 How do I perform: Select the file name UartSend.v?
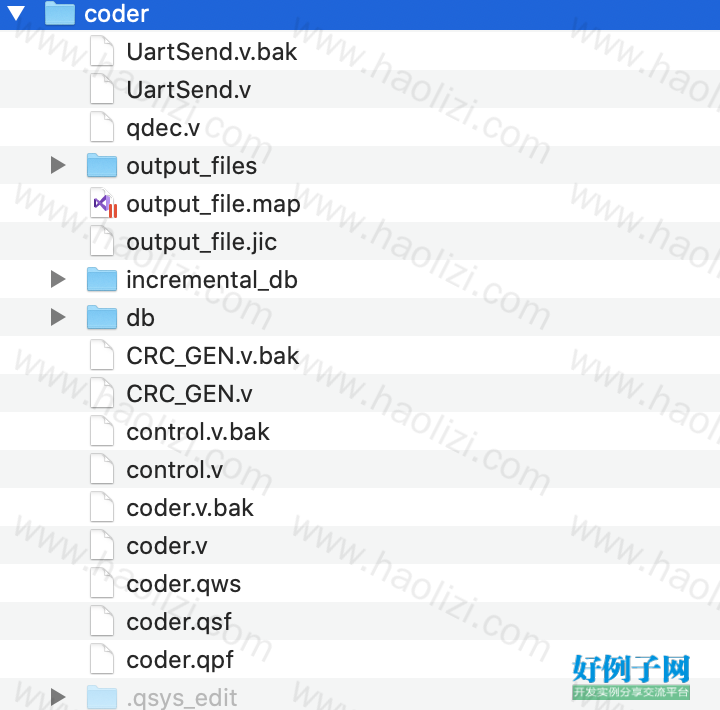coord(189,90)
